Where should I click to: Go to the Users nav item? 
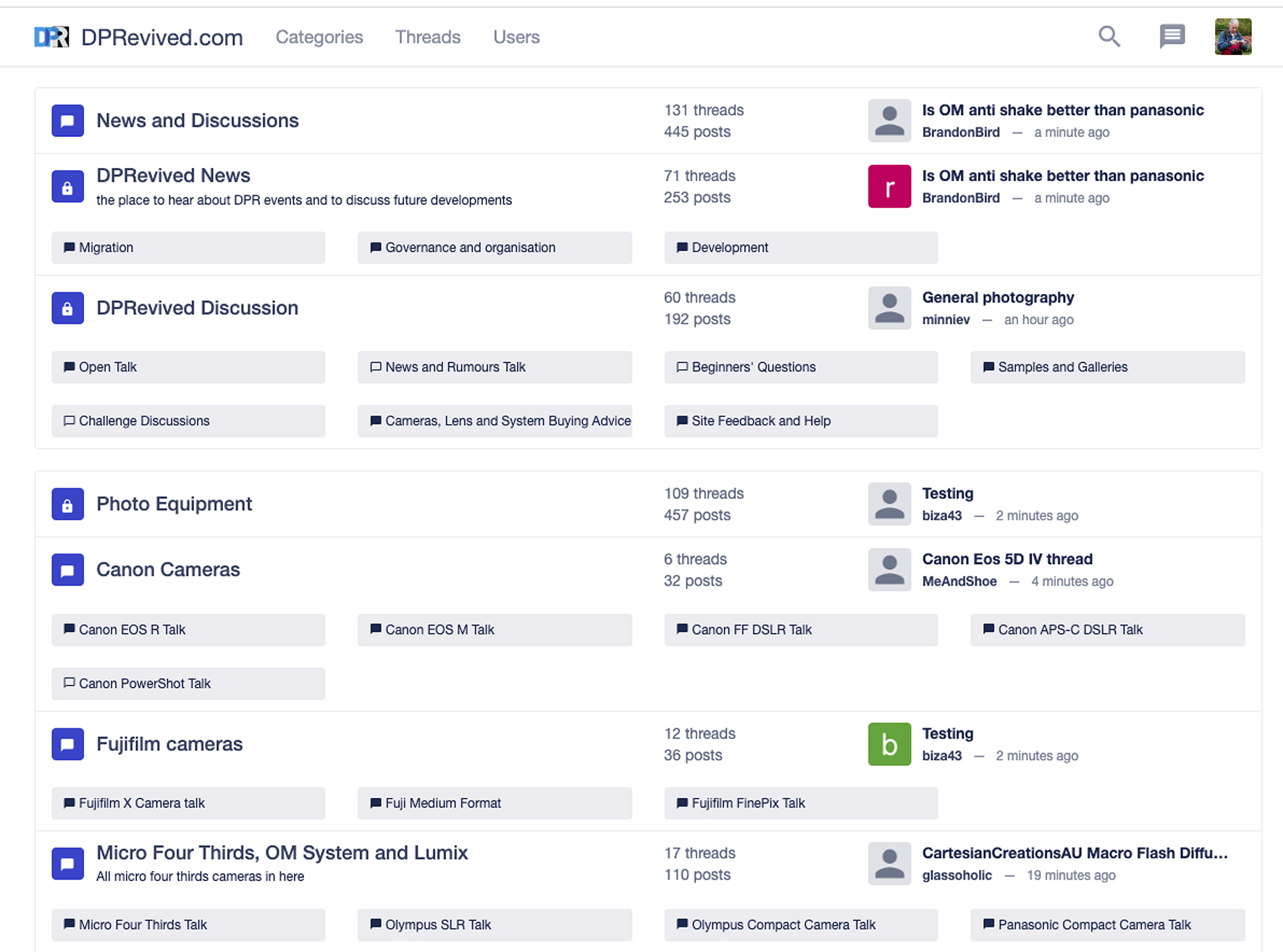[x=516, y=37]
